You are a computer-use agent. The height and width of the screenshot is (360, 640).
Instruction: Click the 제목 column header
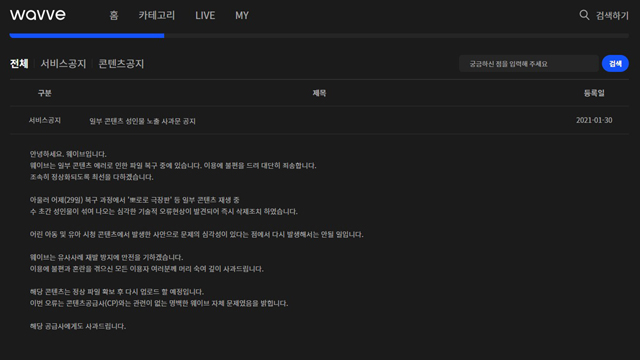[x=319, y=93]
